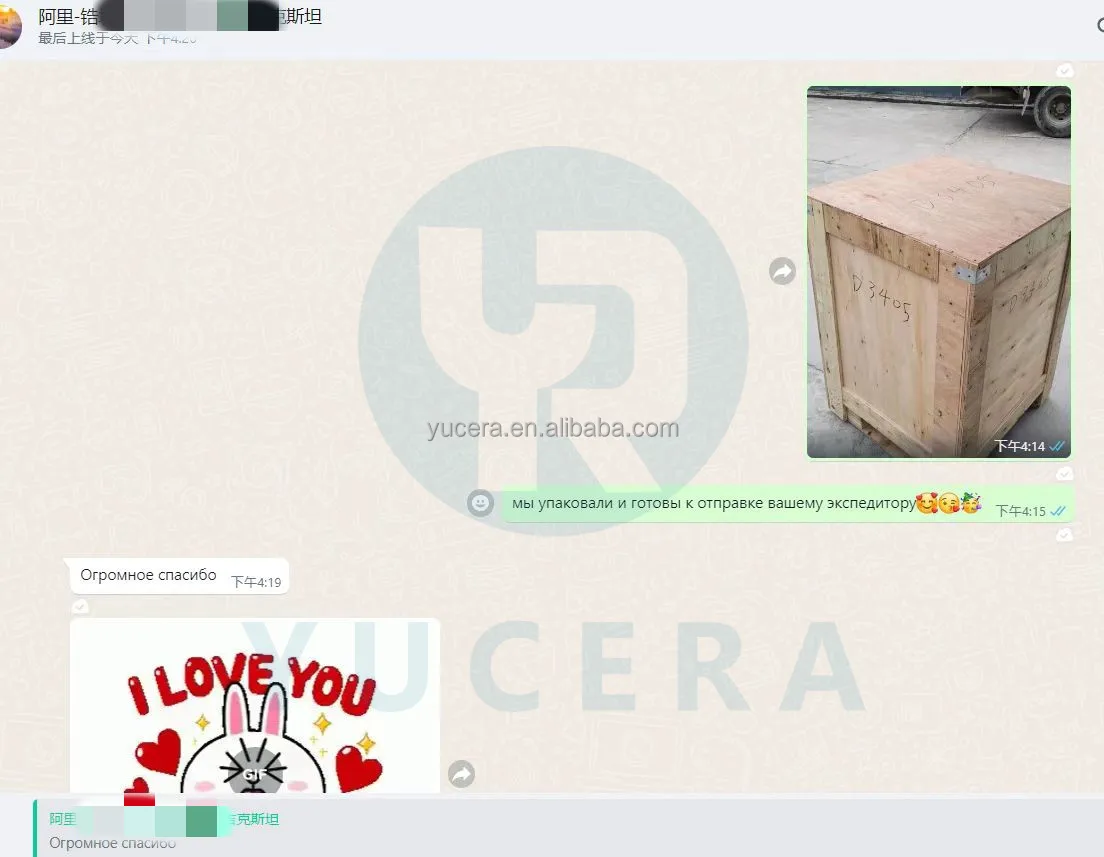The height and width of the screenshot is (857, 1104).
Task: Open the wooden crate photo
Action: pyautogui.click(x=939, y=273)
